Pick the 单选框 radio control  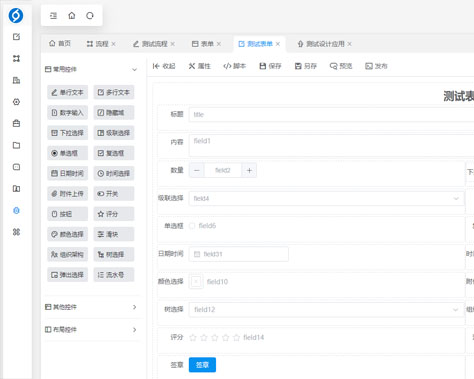68,153
